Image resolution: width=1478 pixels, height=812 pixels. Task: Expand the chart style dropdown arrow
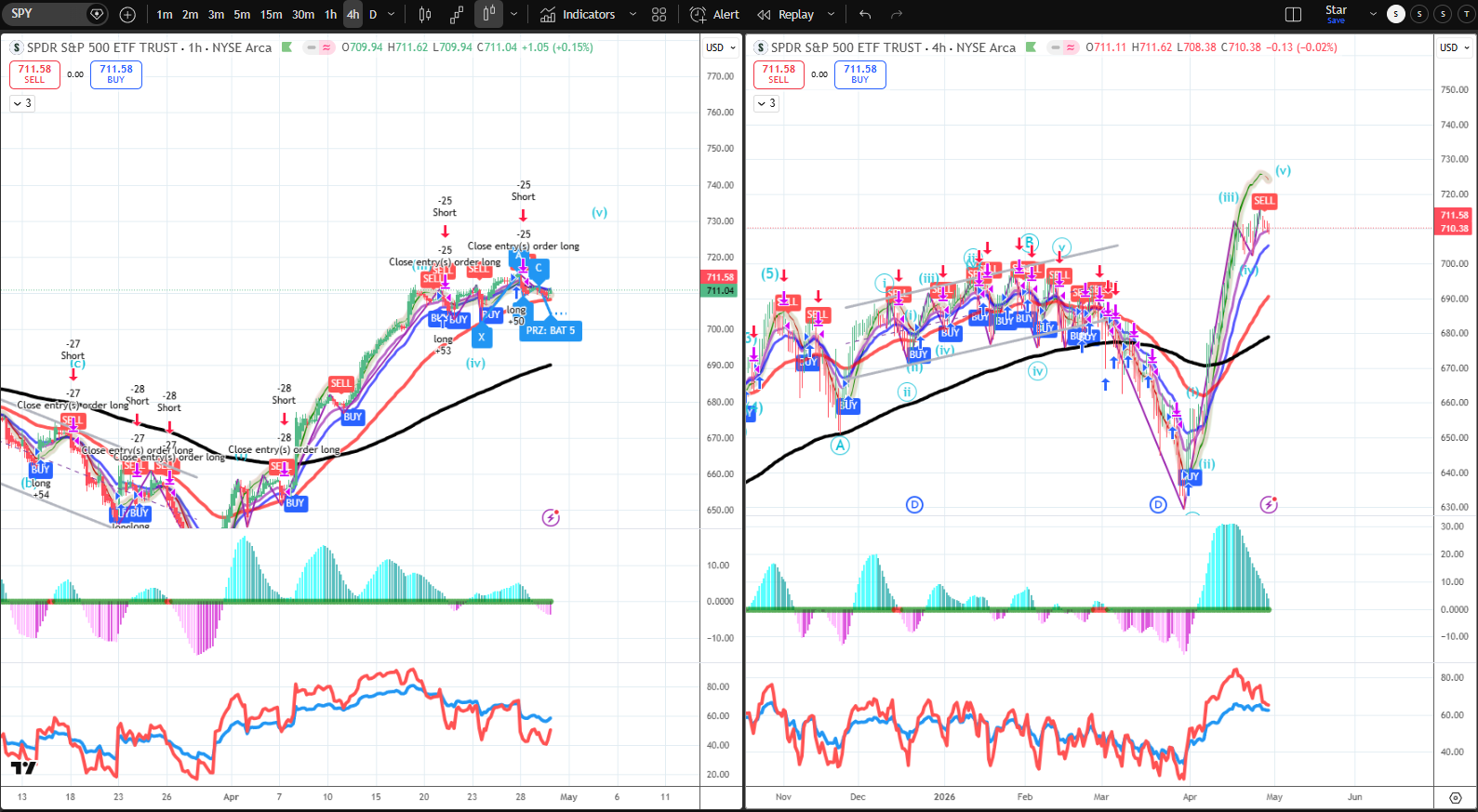click(x=513, y=15)
